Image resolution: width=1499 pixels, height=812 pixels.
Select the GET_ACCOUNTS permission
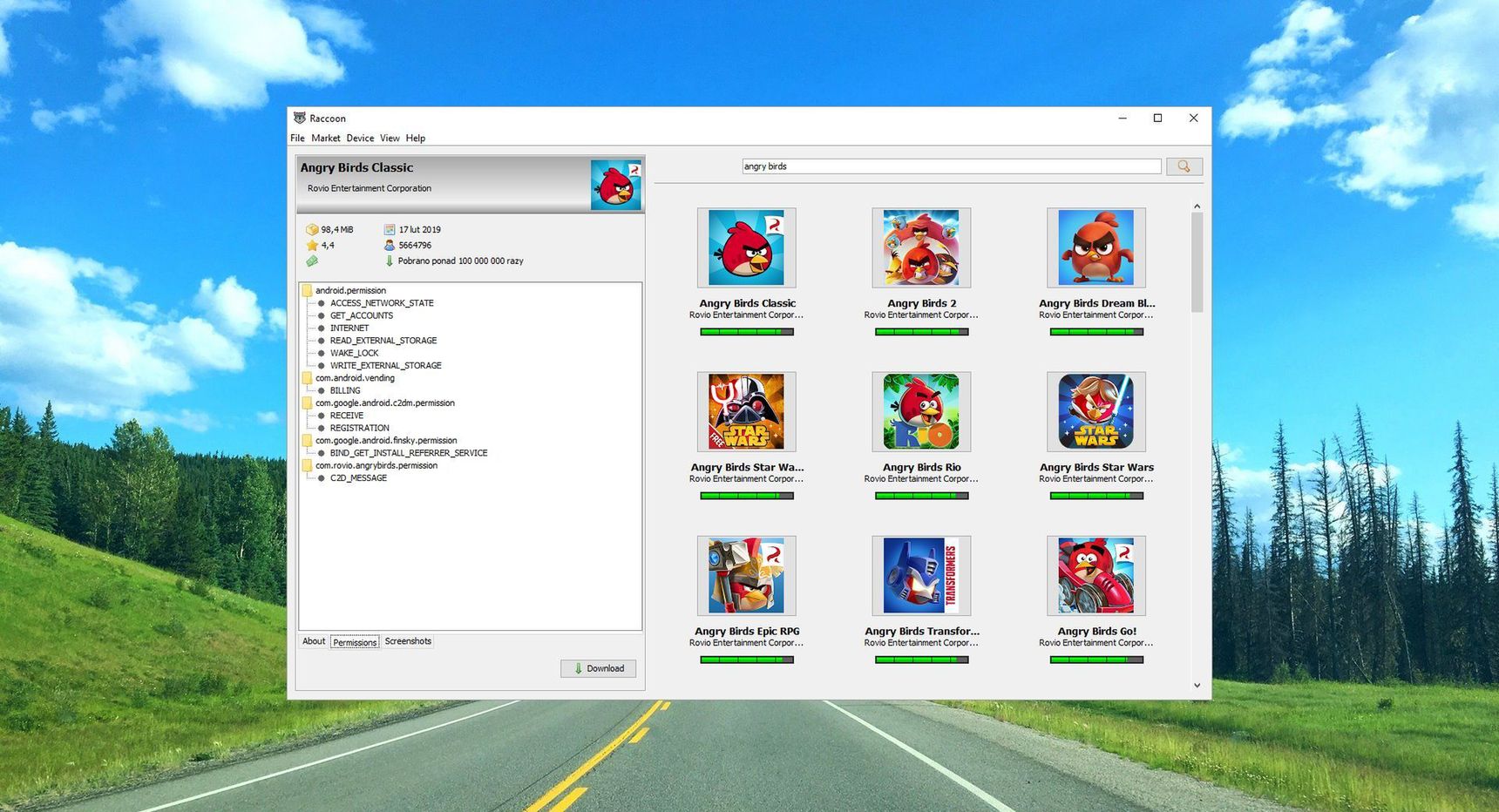[362, 316]
